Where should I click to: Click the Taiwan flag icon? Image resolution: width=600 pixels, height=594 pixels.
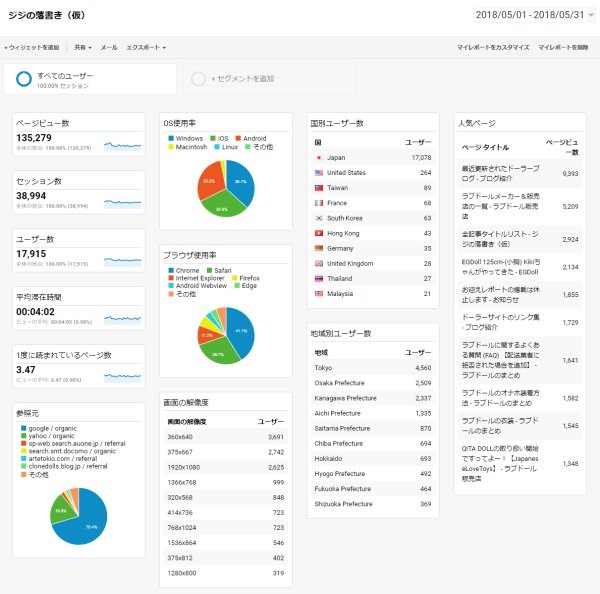(319, 188)
